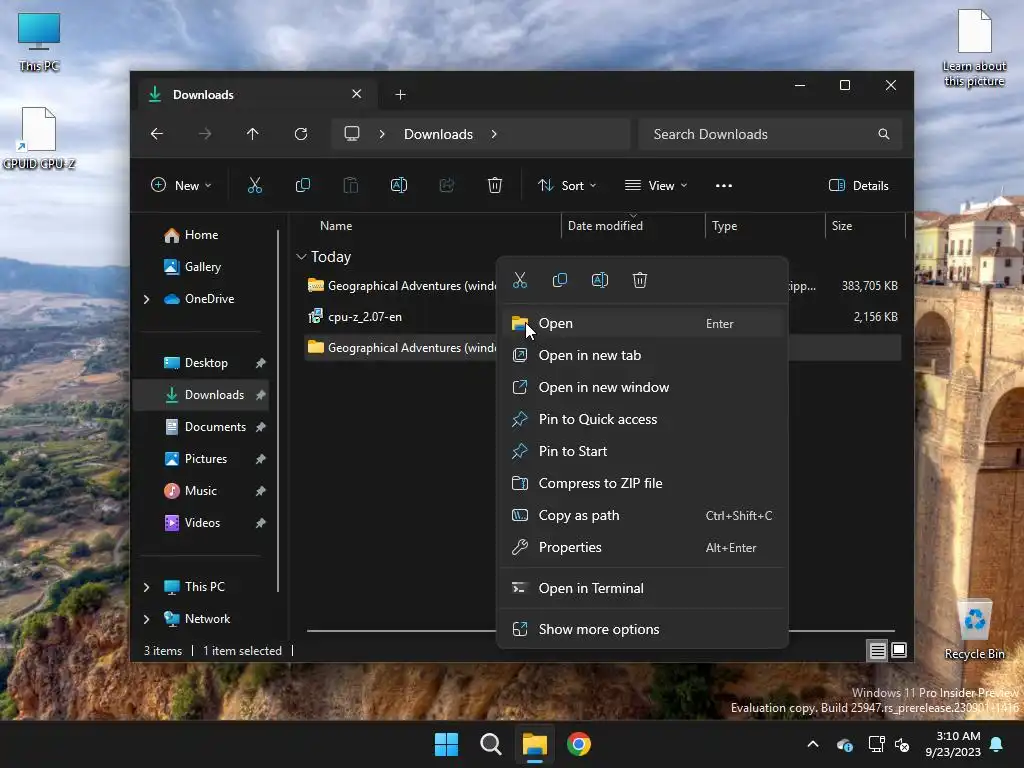1024x768 pixels.
Task: Click the Rename icon at top of the context menu
Action: pos(600,280)
